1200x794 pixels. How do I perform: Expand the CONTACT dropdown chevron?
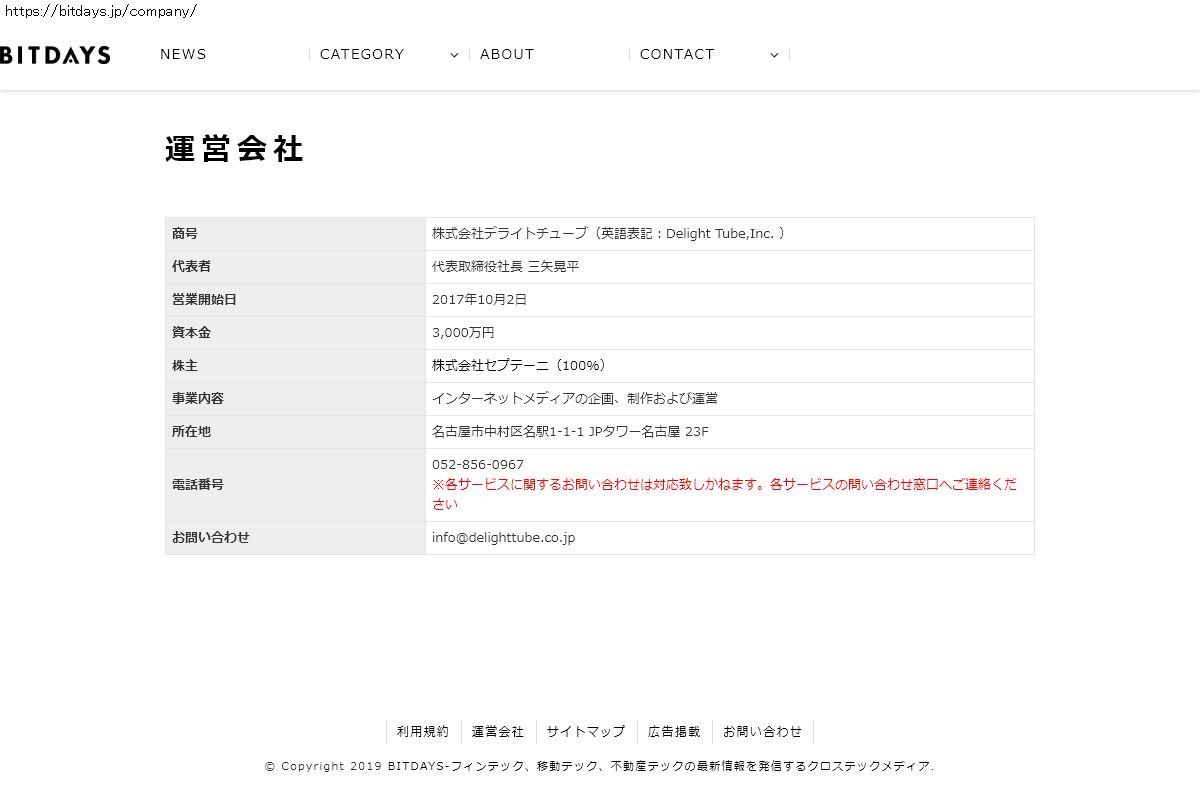pos(774,55)
